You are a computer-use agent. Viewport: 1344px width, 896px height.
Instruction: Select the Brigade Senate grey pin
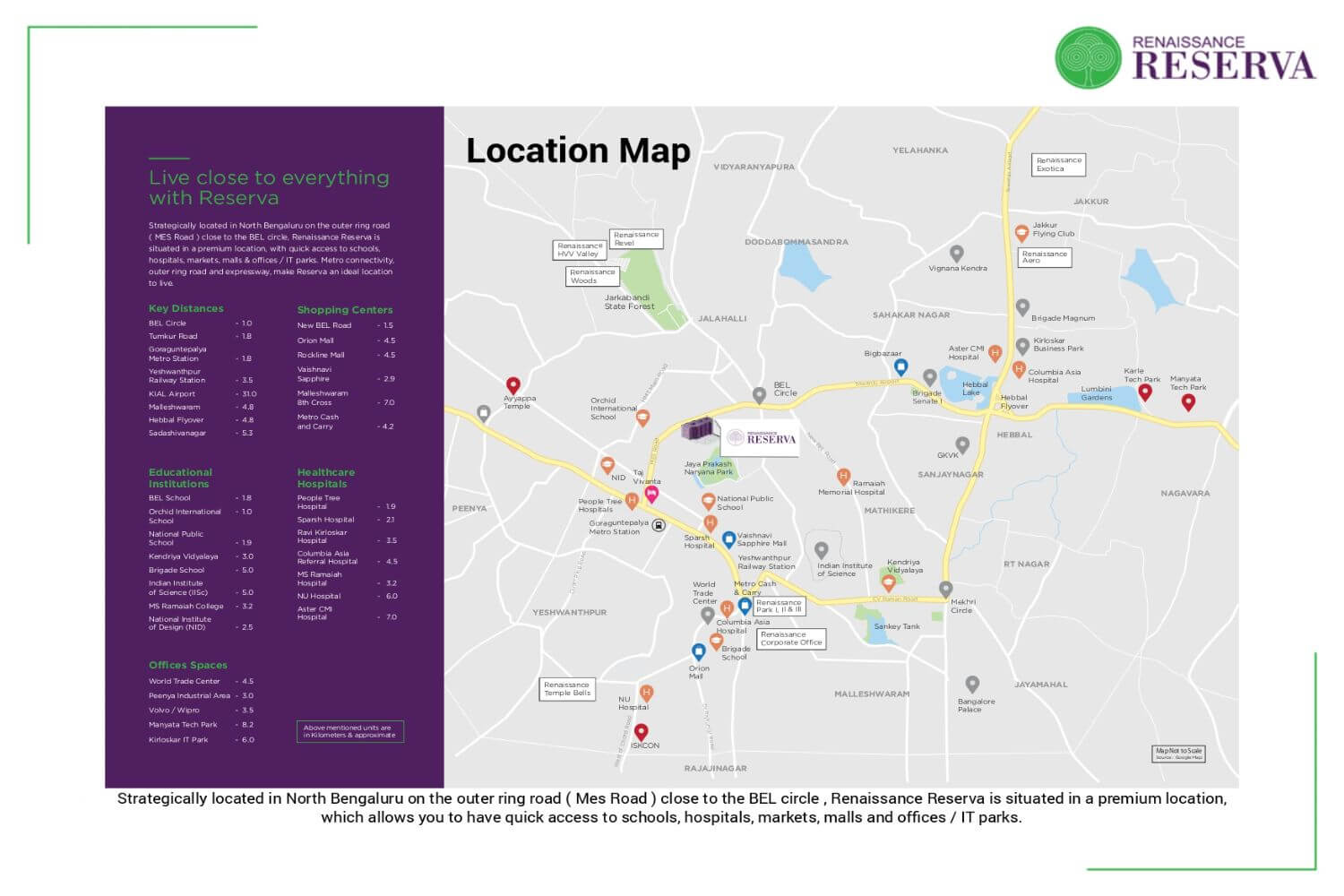(930, 378)
